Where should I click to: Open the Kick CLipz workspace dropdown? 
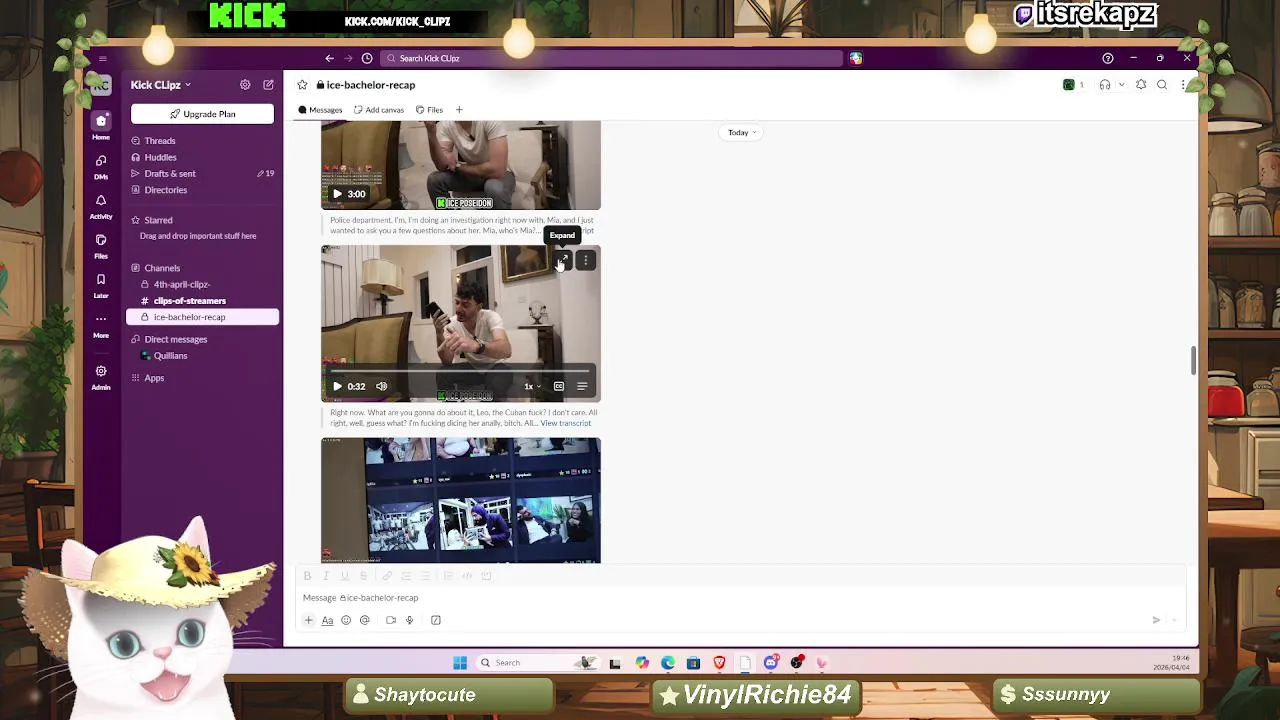coord(160,85)
